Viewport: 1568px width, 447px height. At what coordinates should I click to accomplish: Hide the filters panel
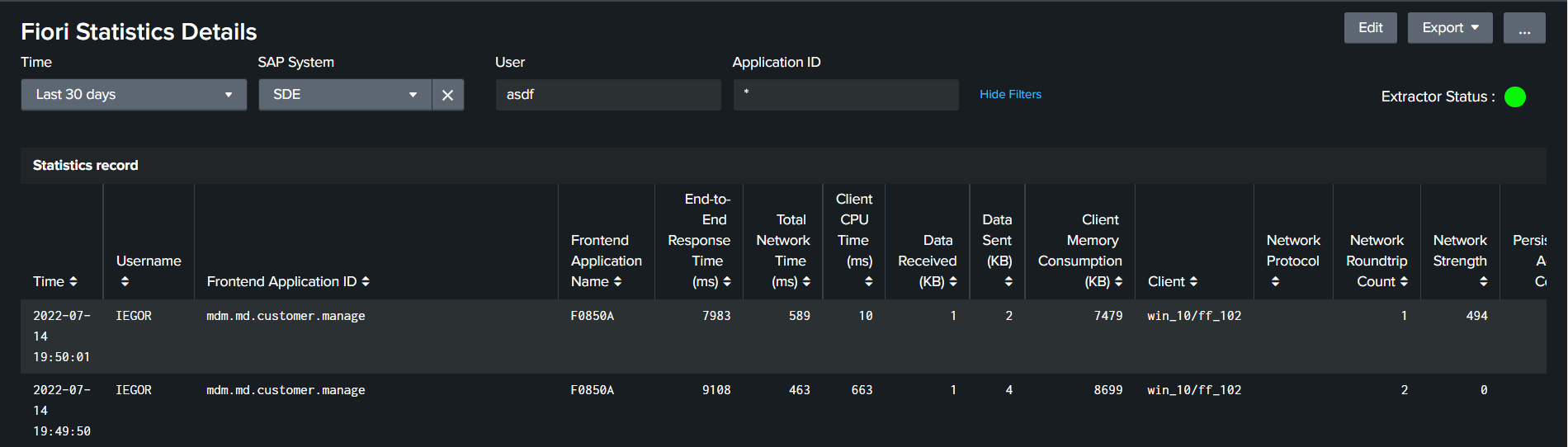pyautogui.click(x=1010, y=95)
